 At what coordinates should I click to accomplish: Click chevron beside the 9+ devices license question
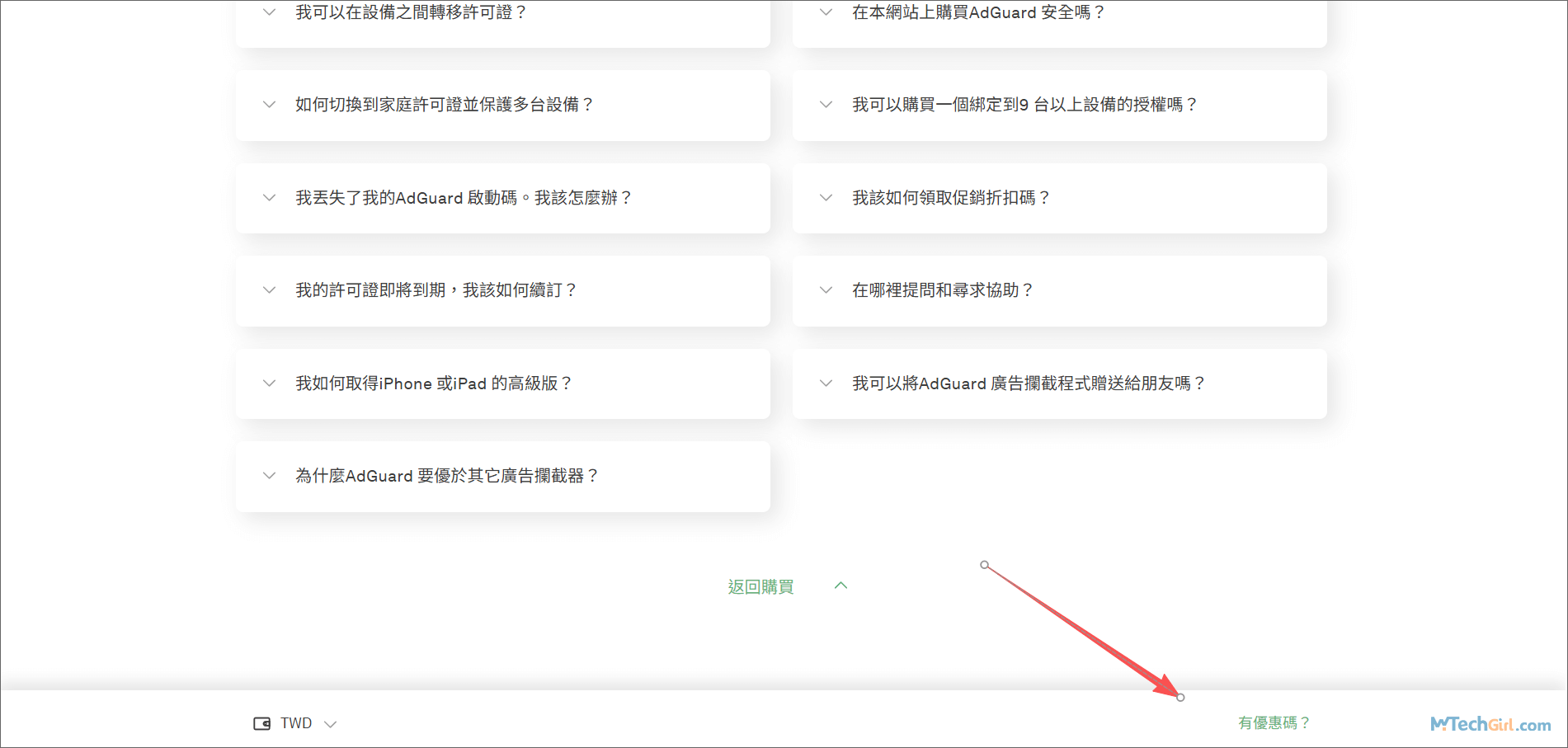point(826,105)
